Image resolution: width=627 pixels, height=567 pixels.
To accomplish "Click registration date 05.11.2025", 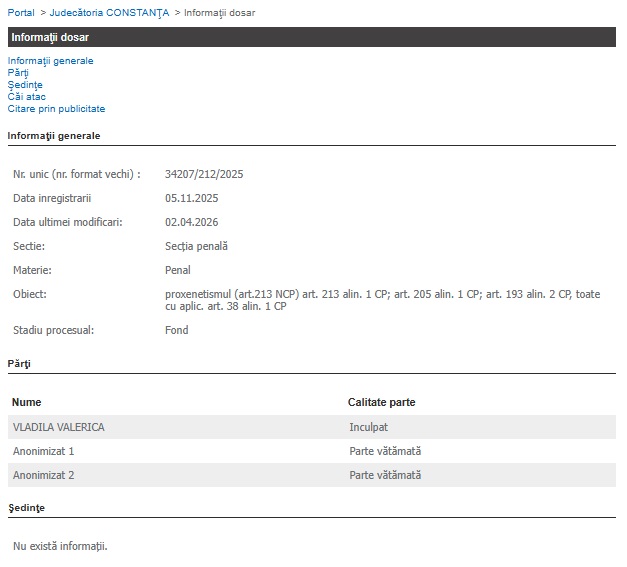I will tap(191, 198).
